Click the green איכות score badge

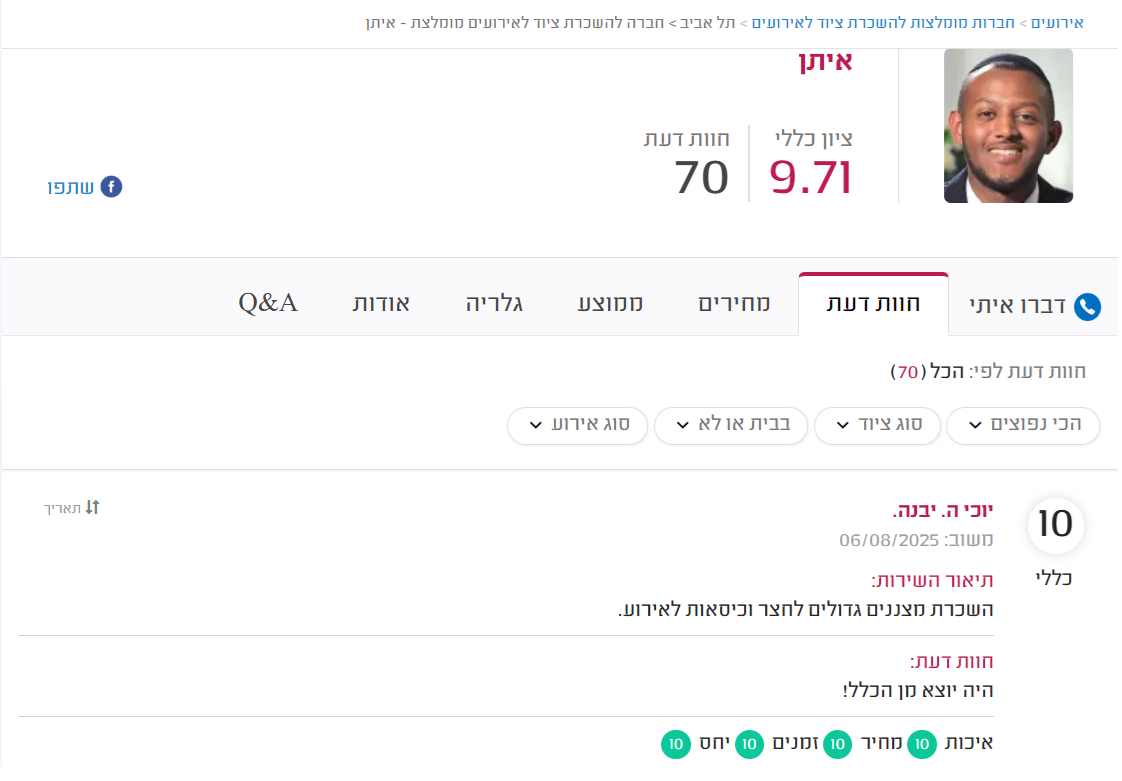922,744
